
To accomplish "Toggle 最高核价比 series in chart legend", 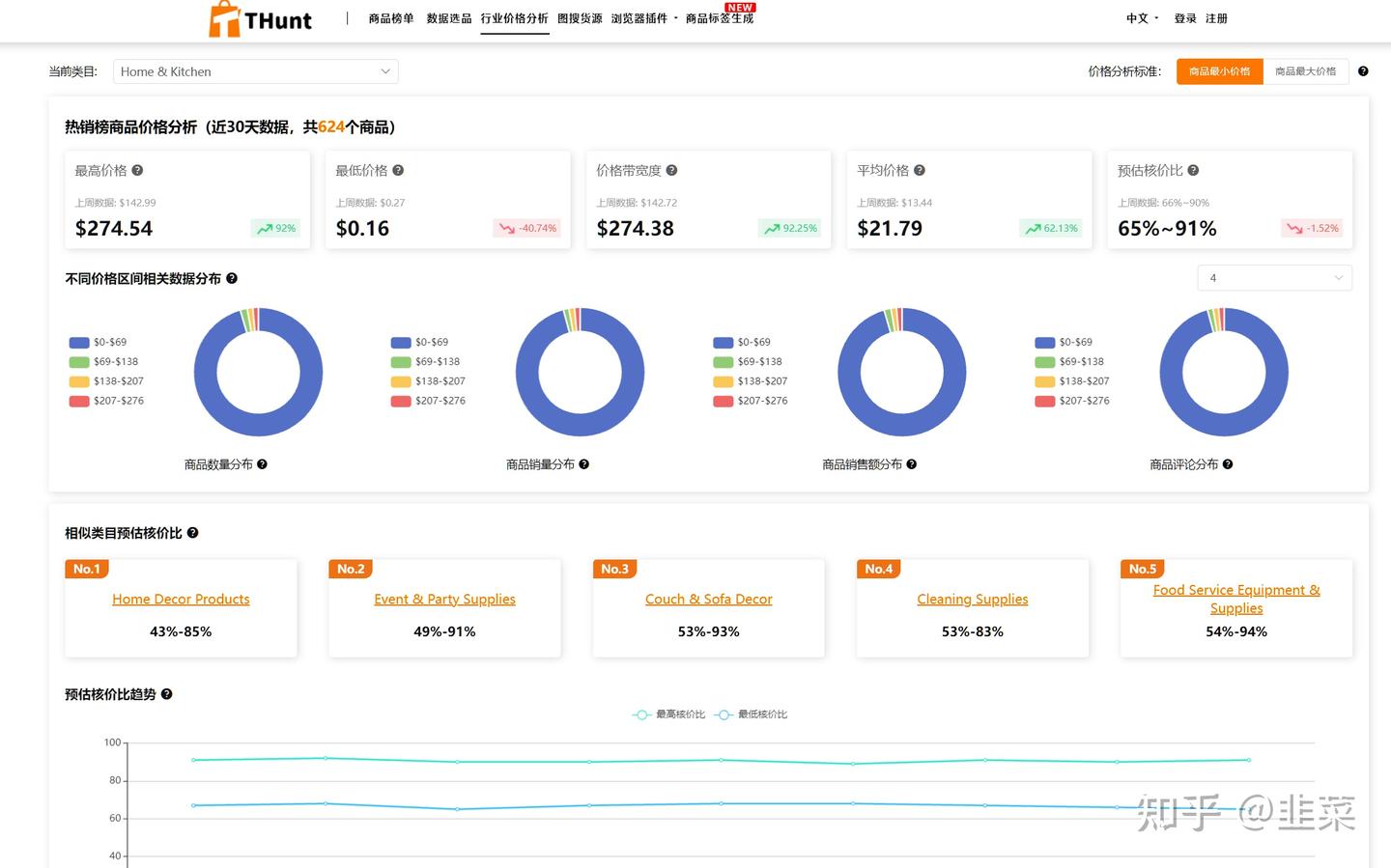I will click(668, 714).
